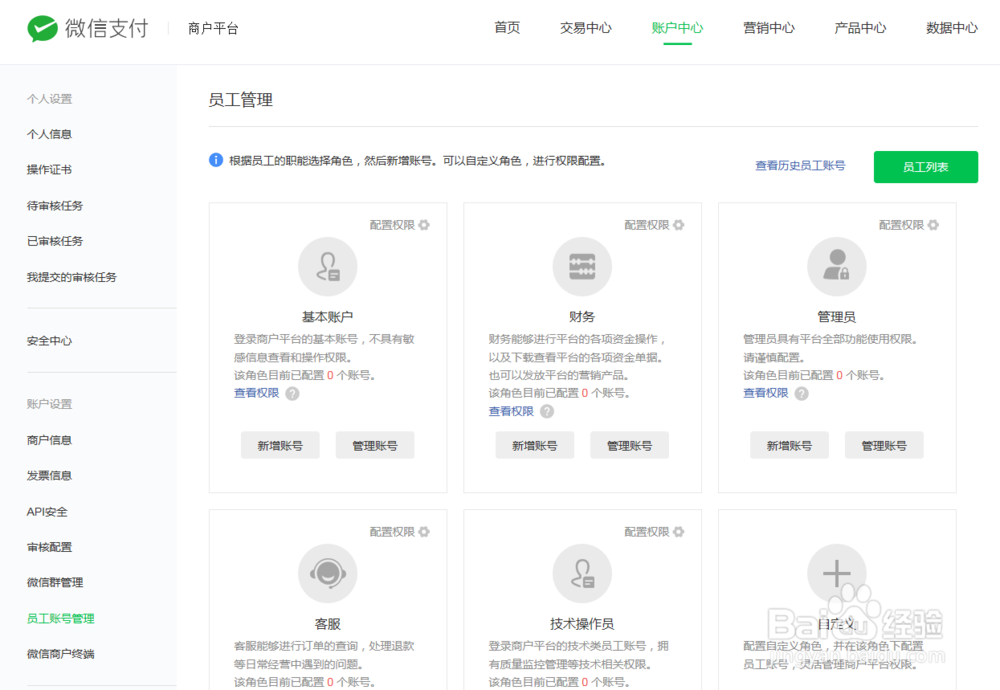Click the 财务 abacus icon
Screen dimensions: 1000x690
tap(582, 266)
